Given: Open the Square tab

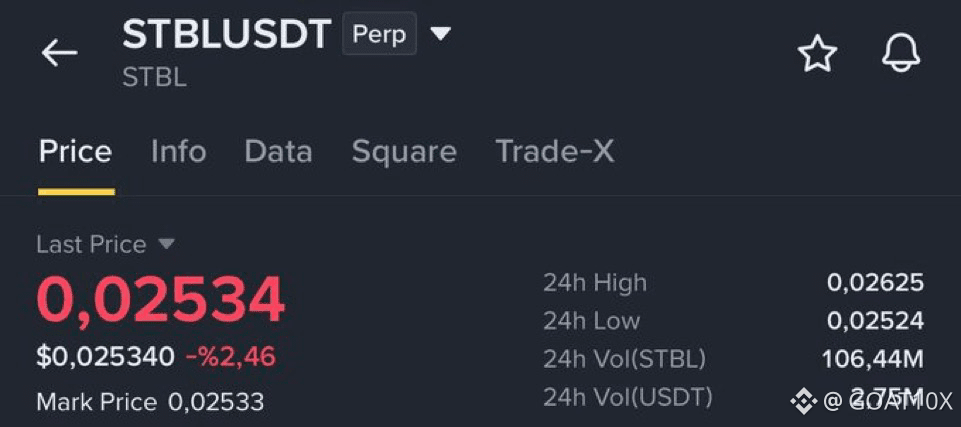Looking at the screenshot, I should click(x=404, y=152).
